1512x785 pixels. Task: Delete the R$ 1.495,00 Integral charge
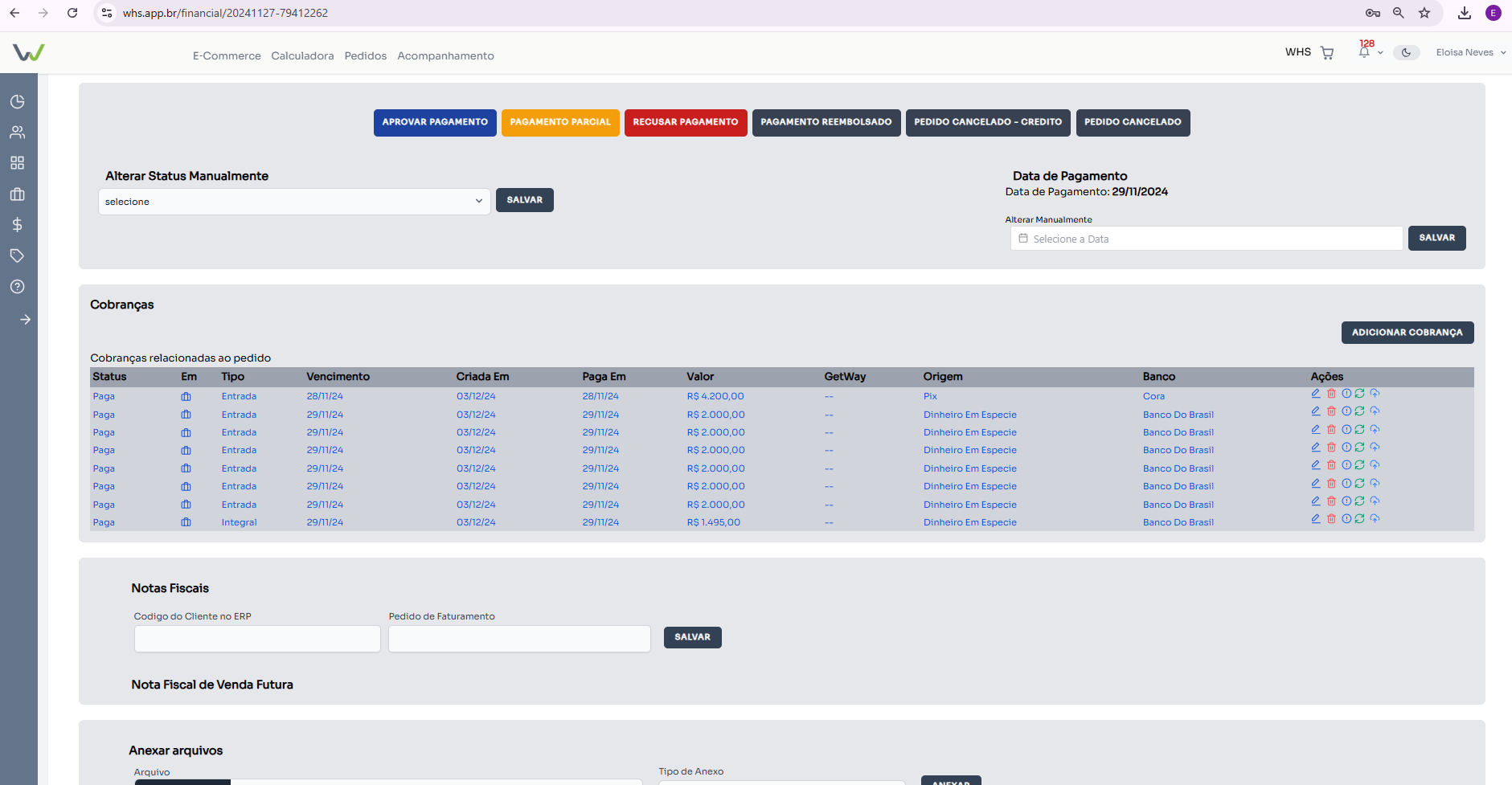point(1331,519)
